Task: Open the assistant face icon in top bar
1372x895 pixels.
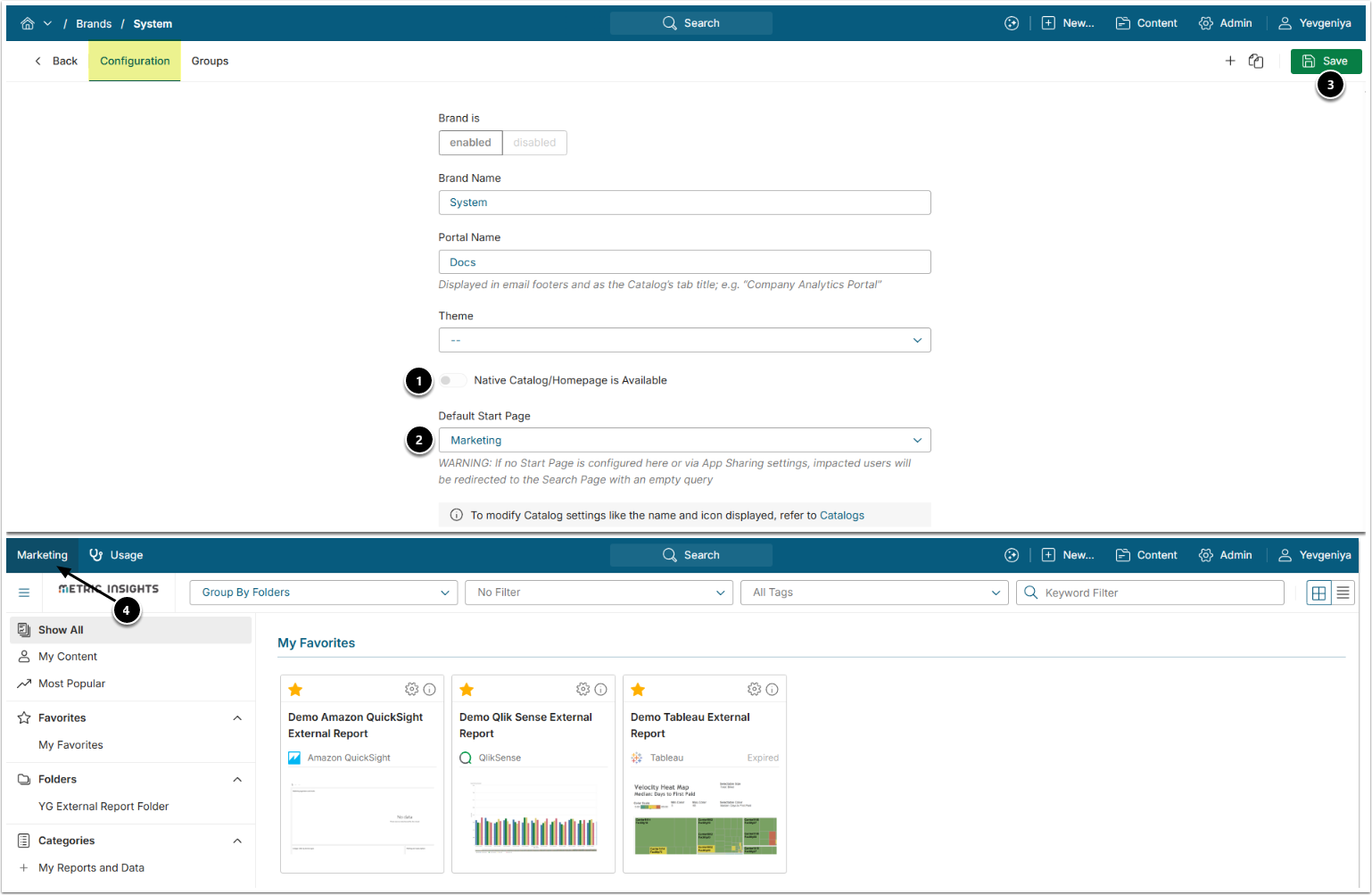Action: 1012,23
